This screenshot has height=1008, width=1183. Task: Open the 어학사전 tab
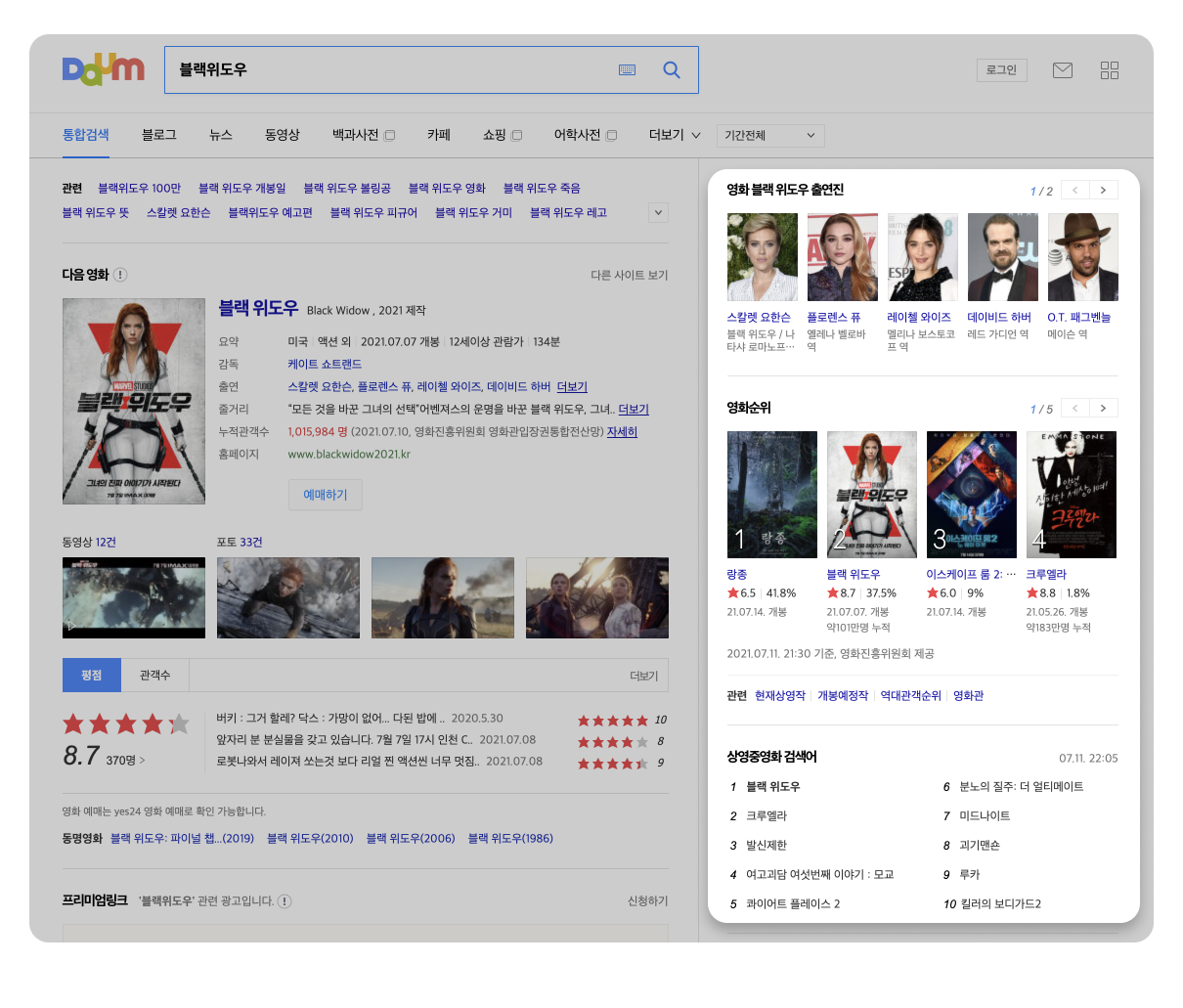point(585,135)
